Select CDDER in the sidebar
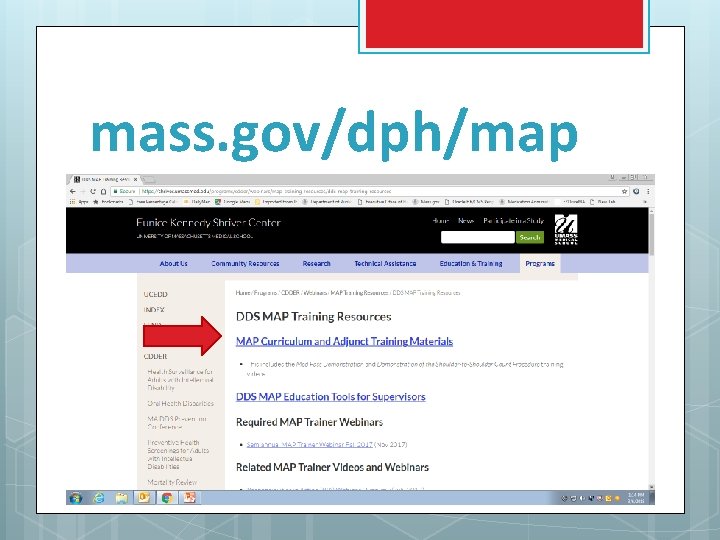 [x=155, y=356]
